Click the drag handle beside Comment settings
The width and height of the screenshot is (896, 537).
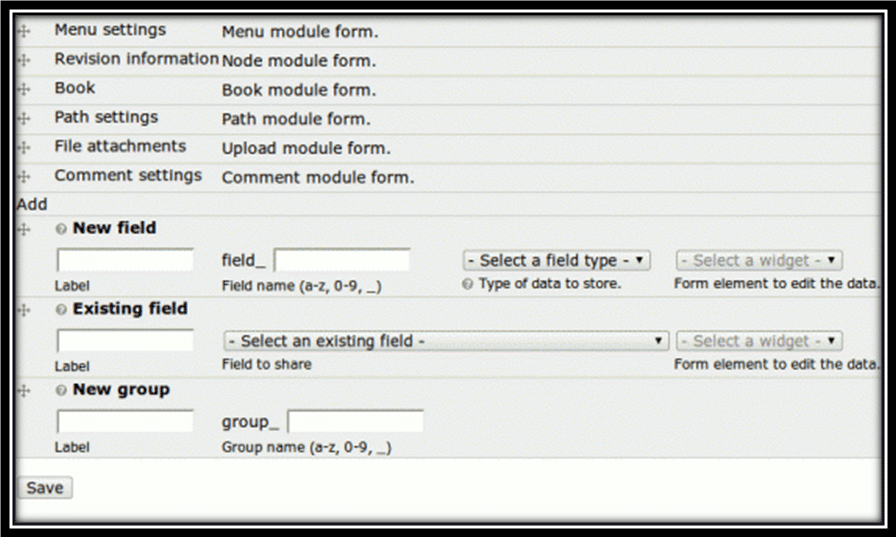tap(24, 177)
